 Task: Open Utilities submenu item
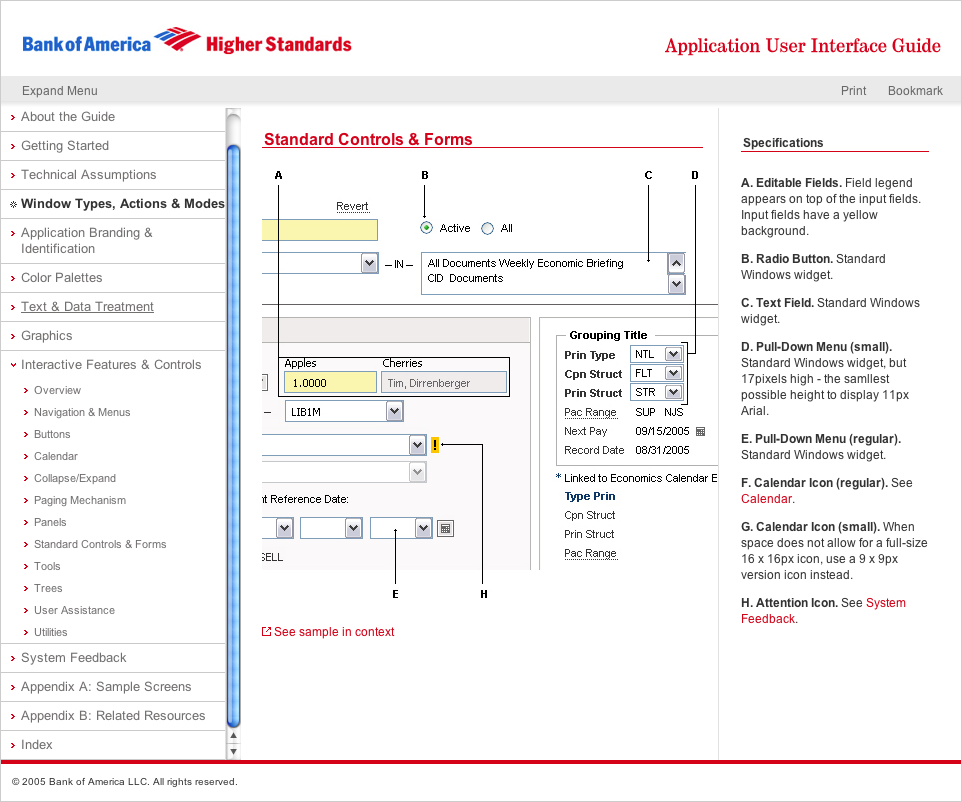tap(51, 633)
